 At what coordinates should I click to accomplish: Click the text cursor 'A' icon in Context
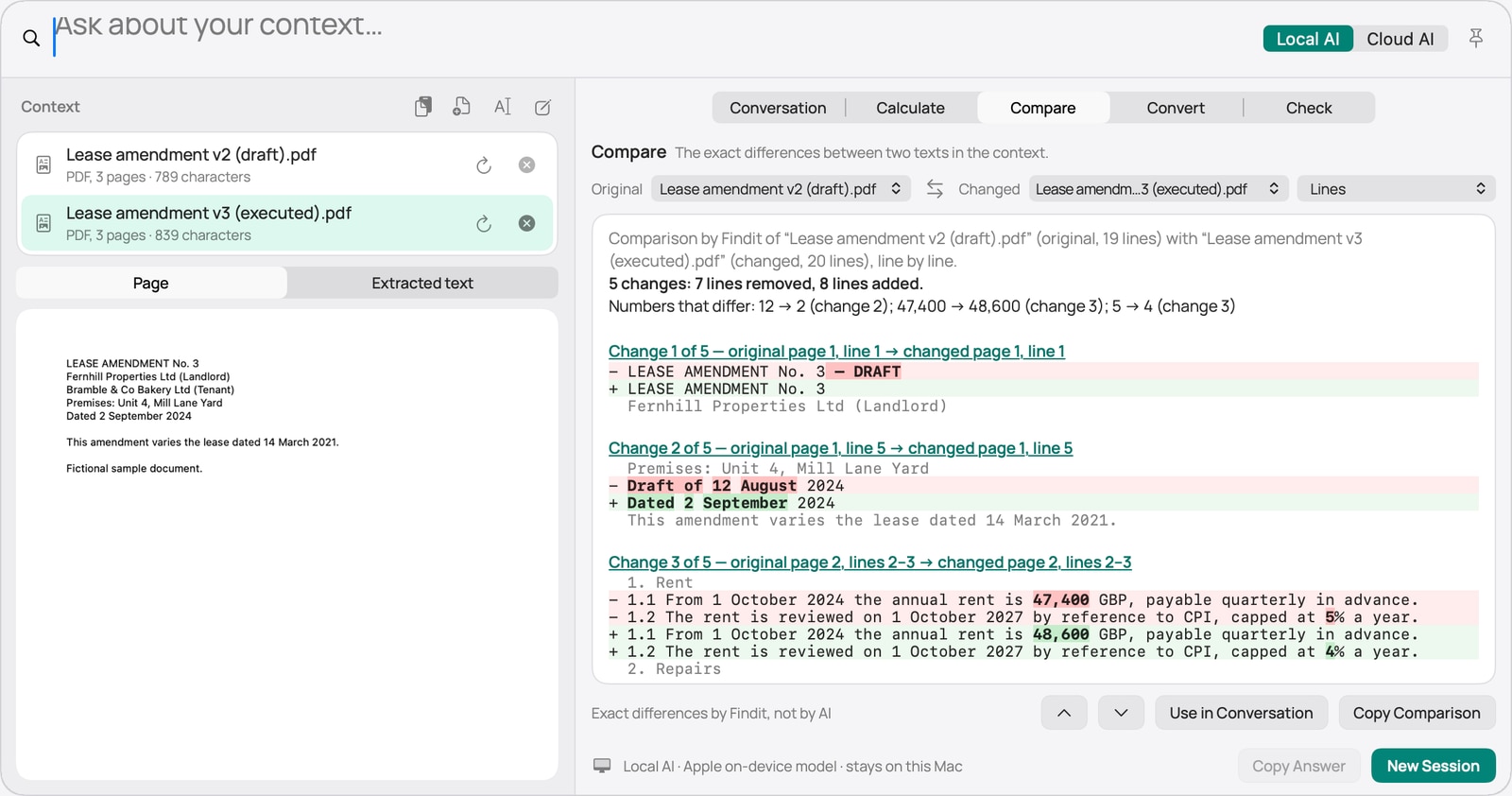coord(503,107)
